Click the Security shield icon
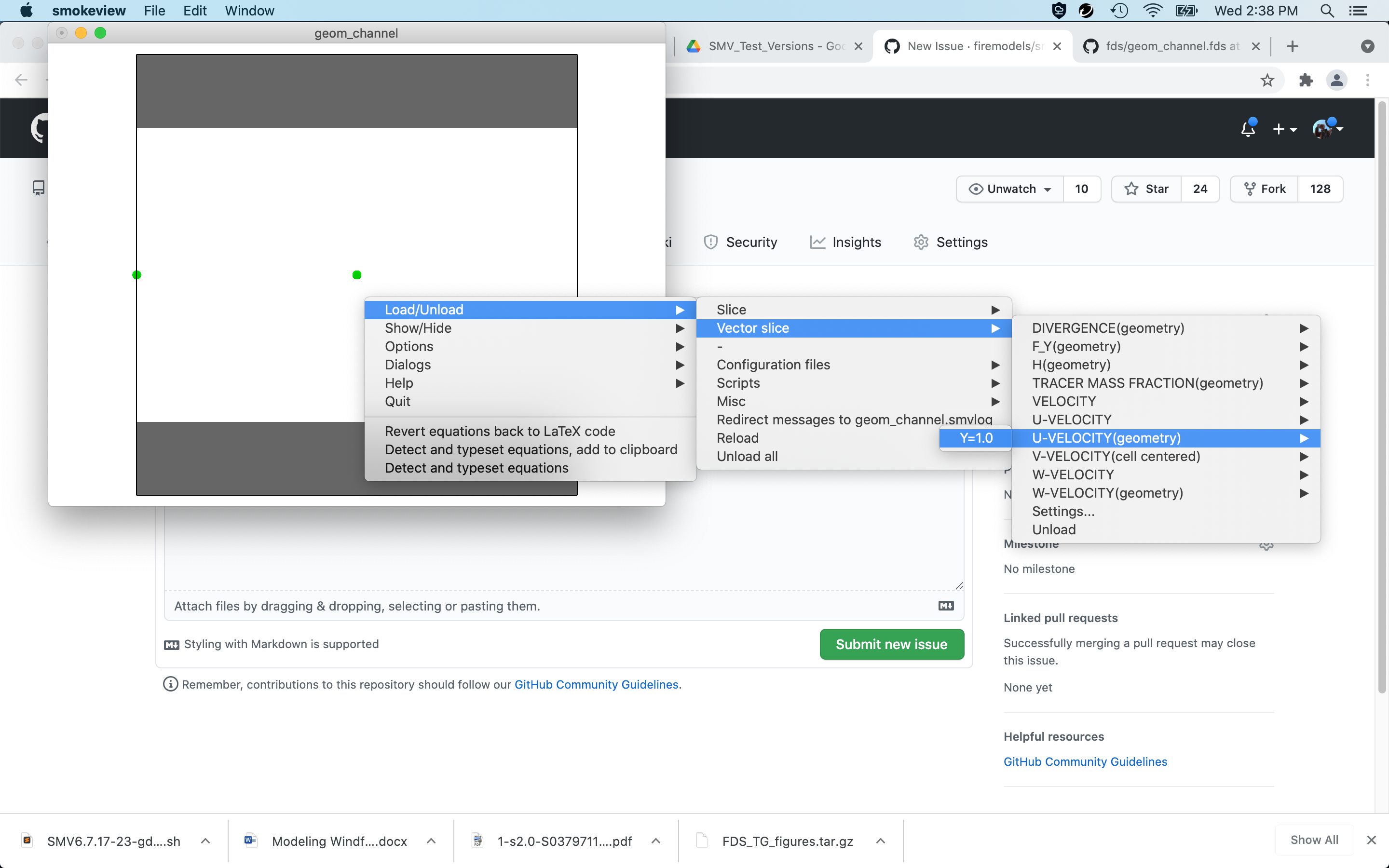1389x868 pixels. coord(710,242)
